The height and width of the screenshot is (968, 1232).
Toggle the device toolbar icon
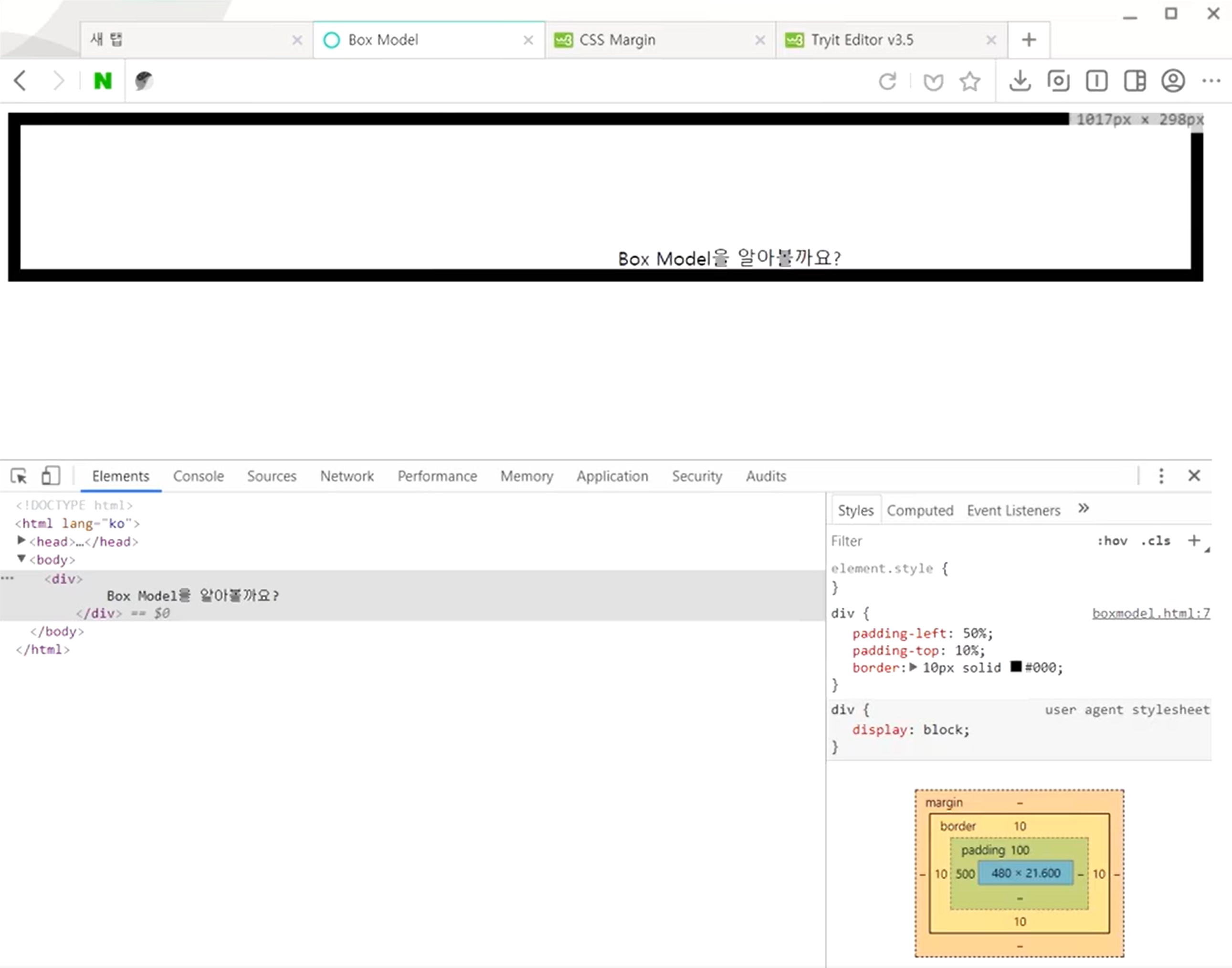(51, 476)
